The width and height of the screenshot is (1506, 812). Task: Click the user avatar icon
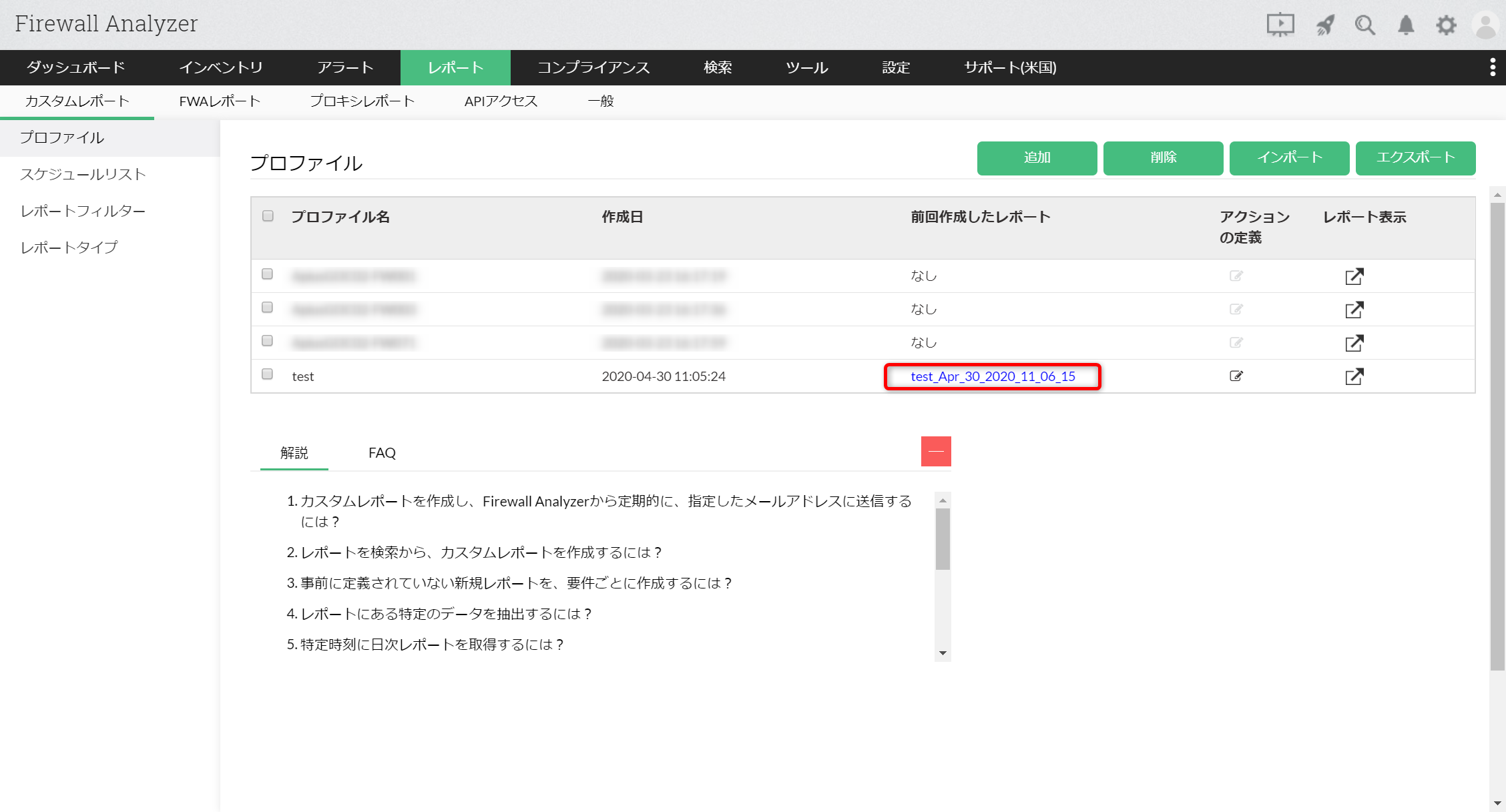tap(1485, 25)
